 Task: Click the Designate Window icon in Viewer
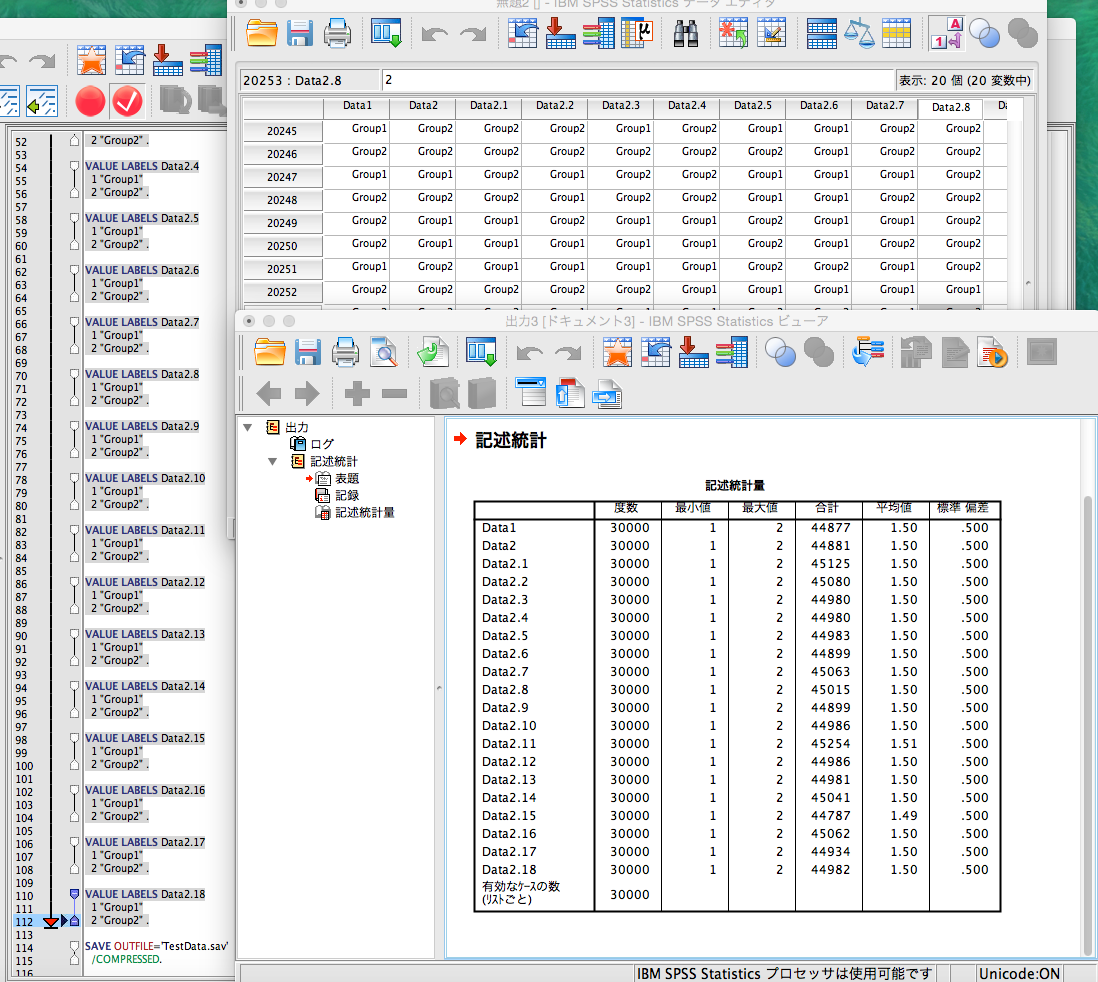1041,352
